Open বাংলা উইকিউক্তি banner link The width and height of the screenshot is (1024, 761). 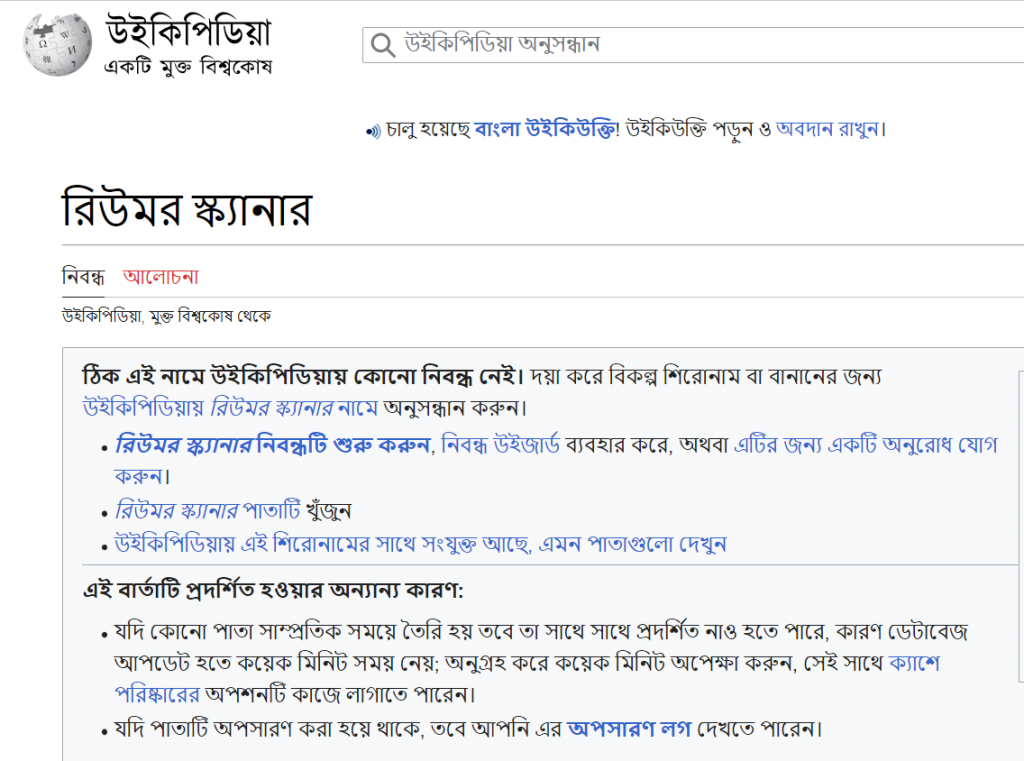(544, 129)
